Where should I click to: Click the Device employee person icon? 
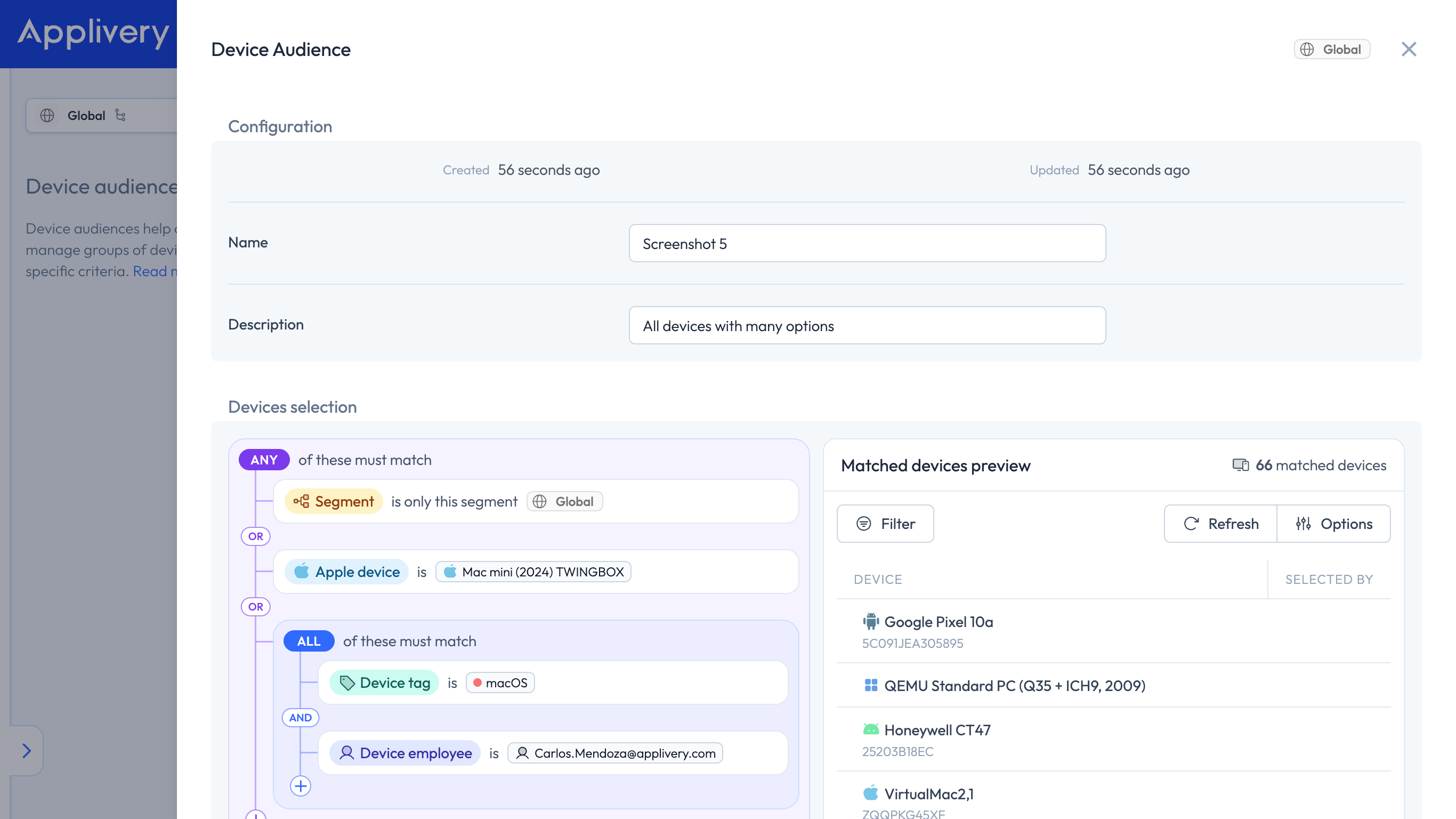pyautogui.click(x=346, y=753)
